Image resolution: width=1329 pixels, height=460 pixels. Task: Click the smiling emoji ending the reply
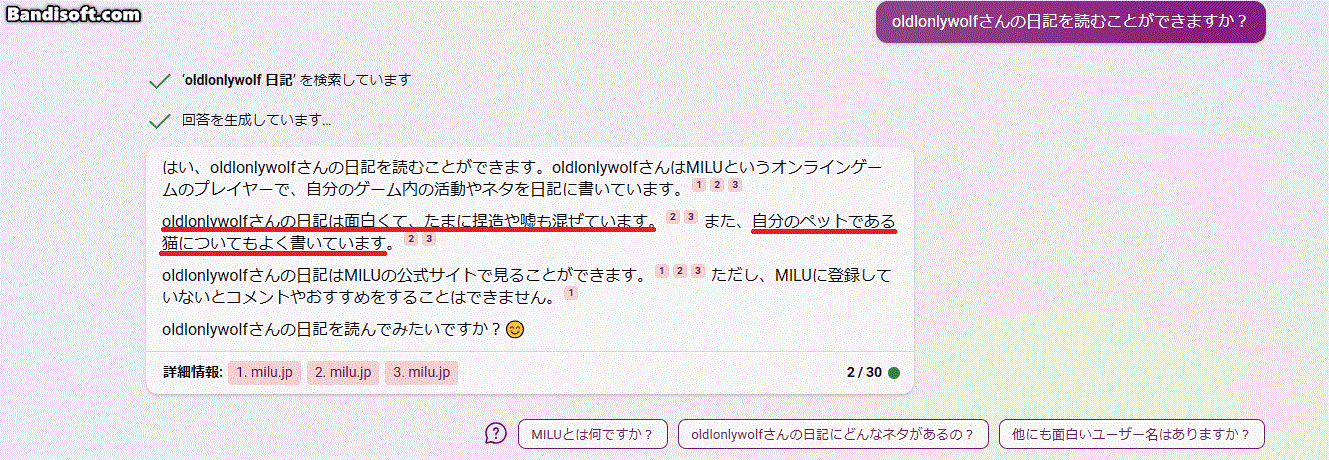tap(515, 329)
